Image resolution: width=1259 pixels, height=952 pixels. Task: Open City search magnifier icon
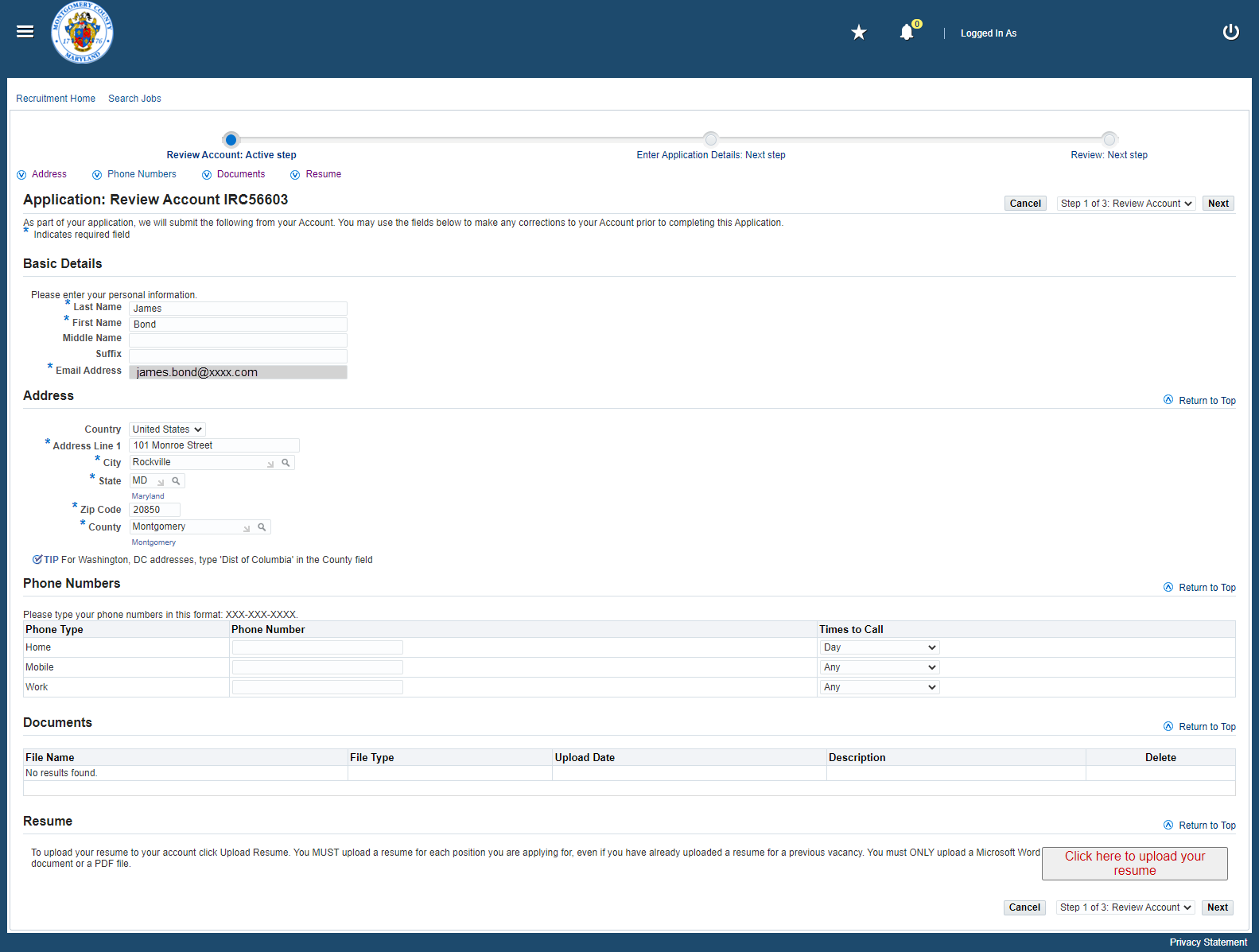[x=286, y=463]
